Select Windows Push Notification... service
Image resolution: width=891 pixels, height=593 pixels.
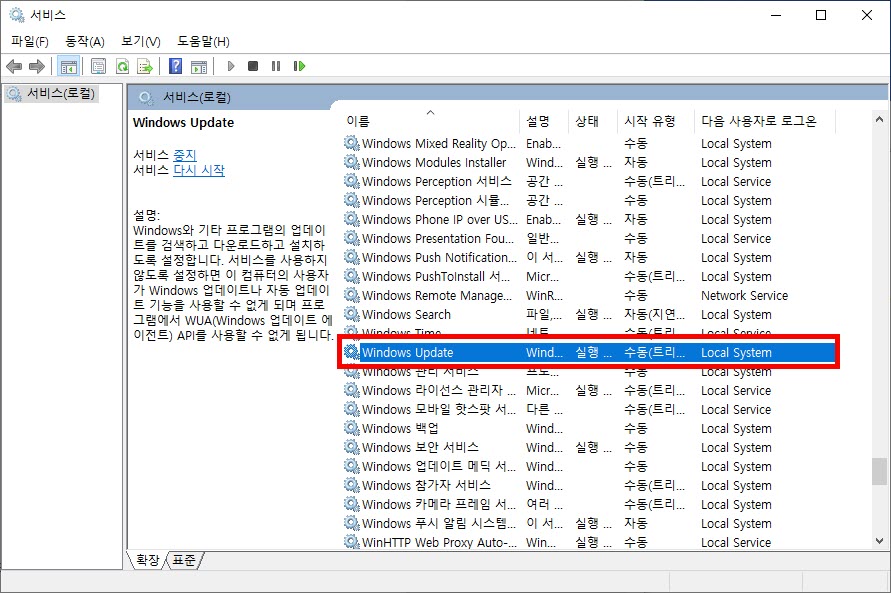589,257
